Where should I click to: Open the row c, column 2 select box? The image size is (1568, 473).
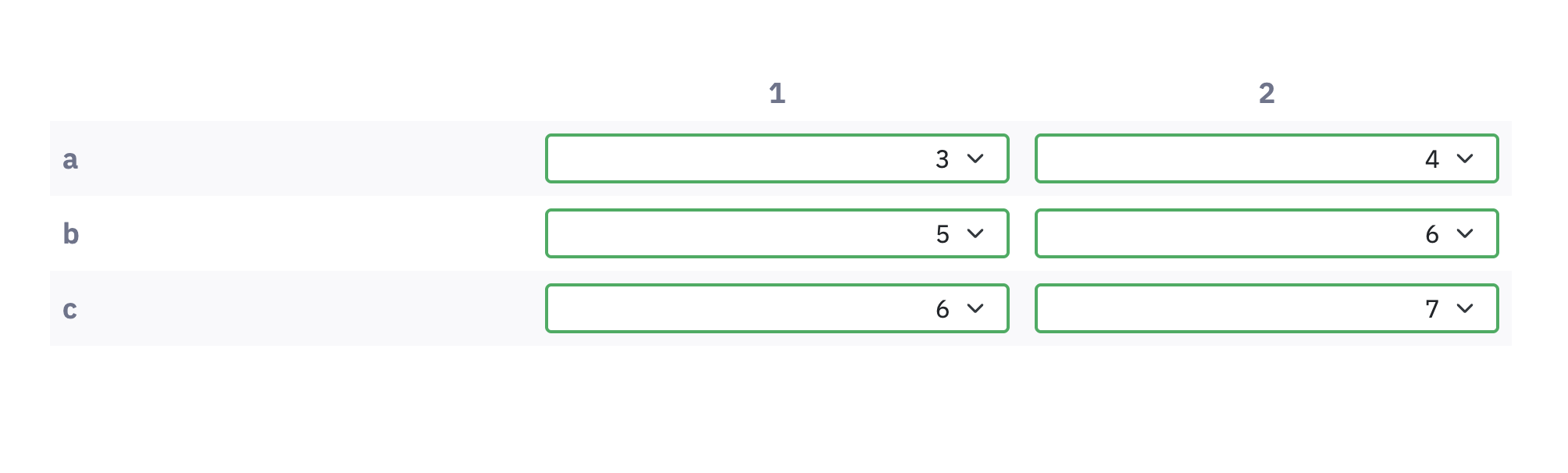click(1266, 308)
